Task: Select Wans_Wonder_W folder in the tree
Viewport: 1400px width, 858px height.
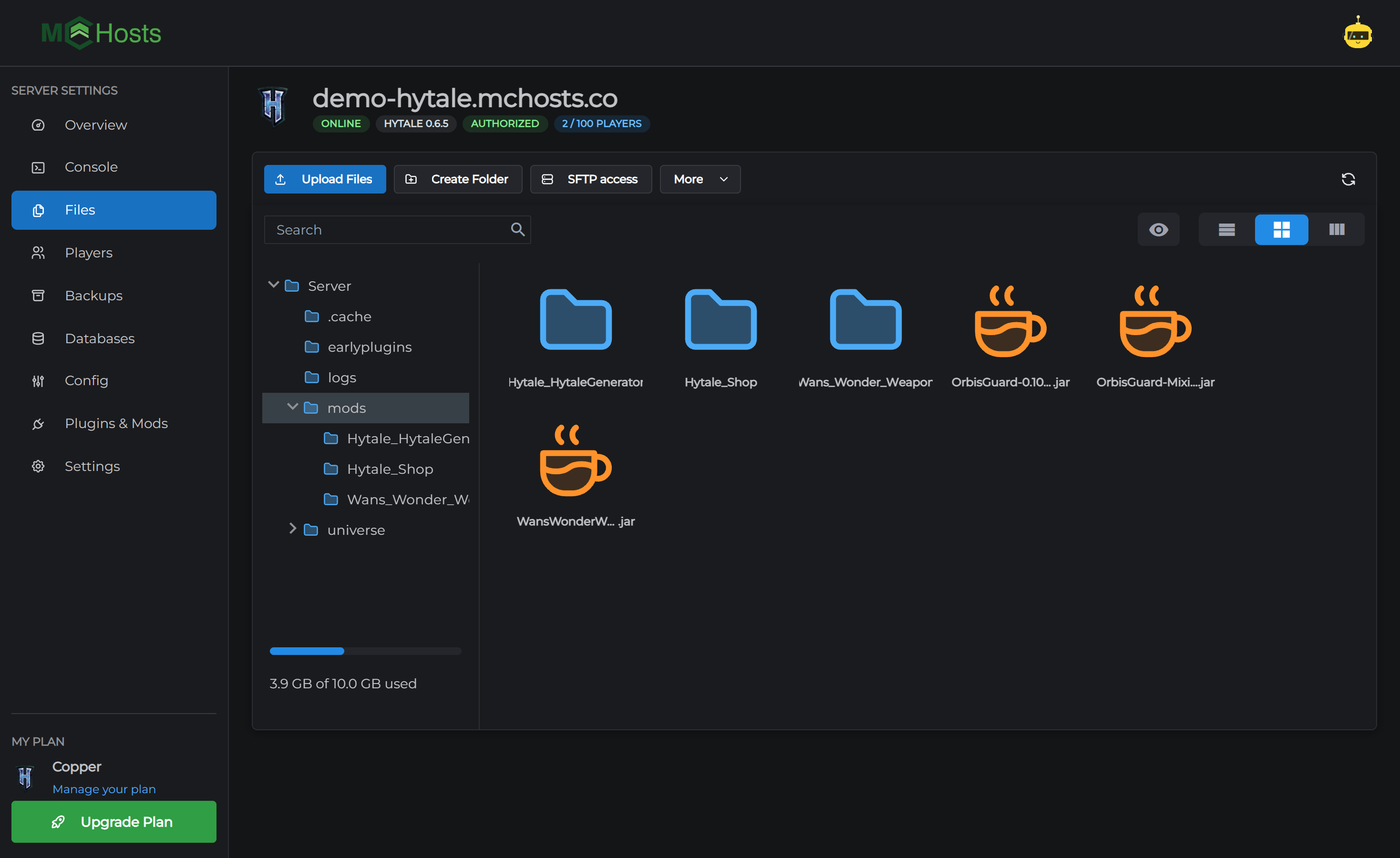Action: coord(366,500)
